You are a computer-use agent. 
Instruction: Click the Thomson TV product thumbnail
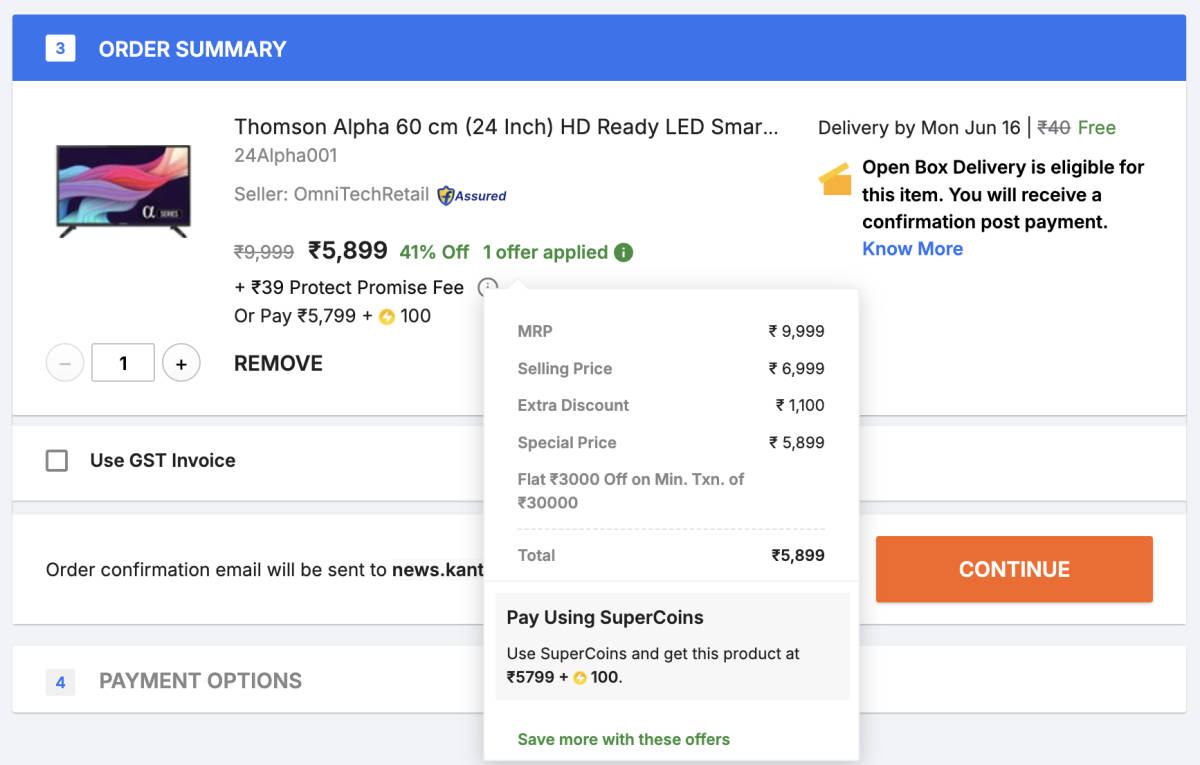point(123,191)
